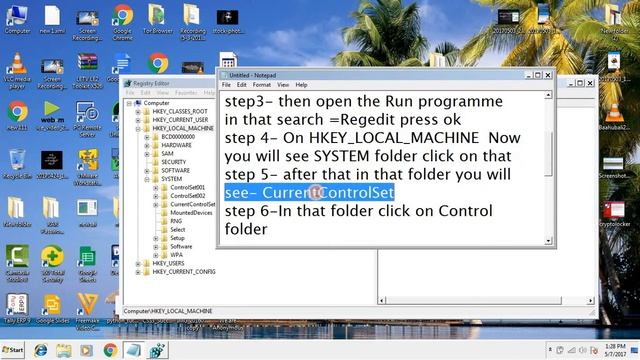This screenshot has width=640, height=360.
Task: Expand the WPA key
Action: [156, 255]
